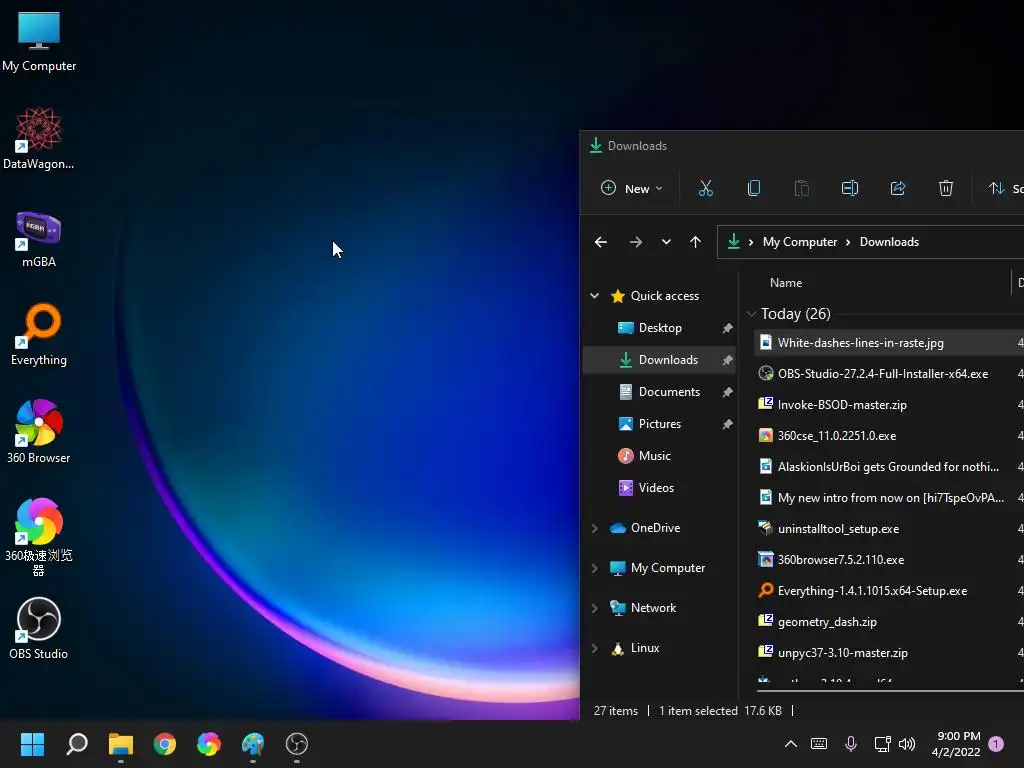Click chevron after My Computer in address bar
This screenshot has width=1024, height=768.
pyautogui.click(x=848, y=242)
